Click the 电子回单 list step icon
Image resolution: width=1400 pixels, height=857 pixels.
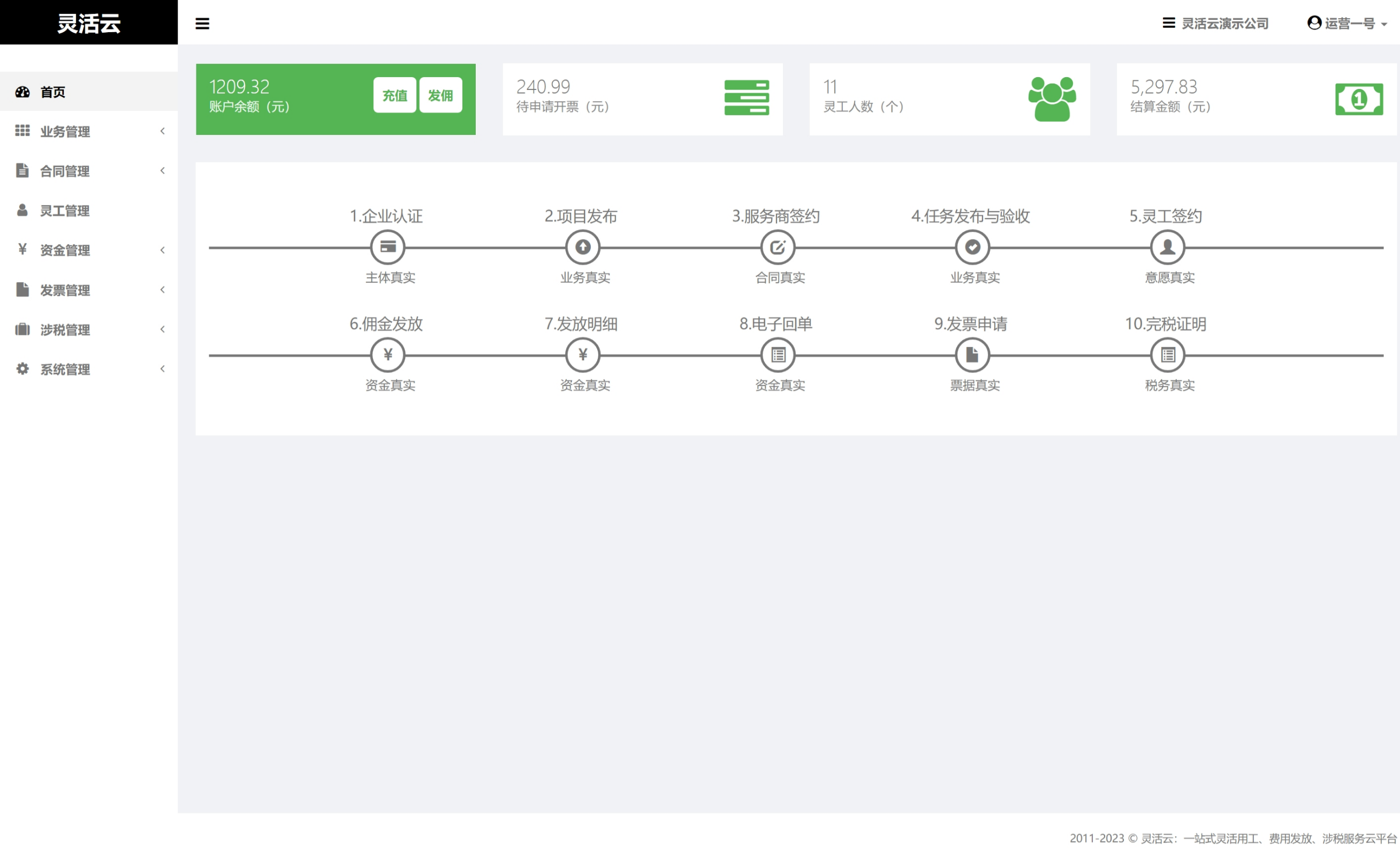tap(777, 355)
